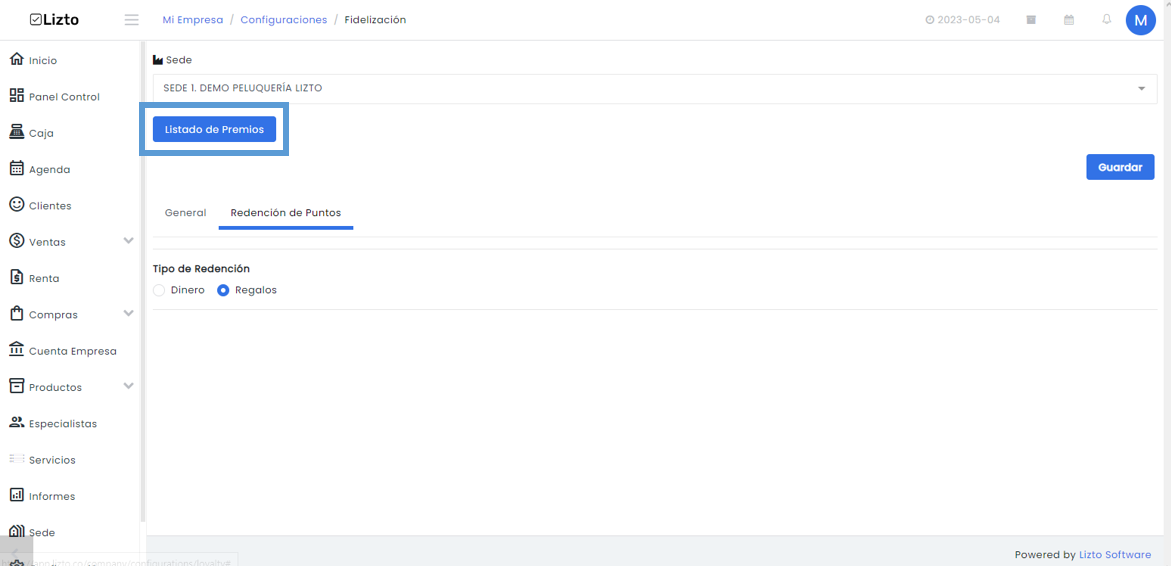Open the Especialistas people icon
The height and width of the screenshot is (566, 1171).
coord(16,423)
